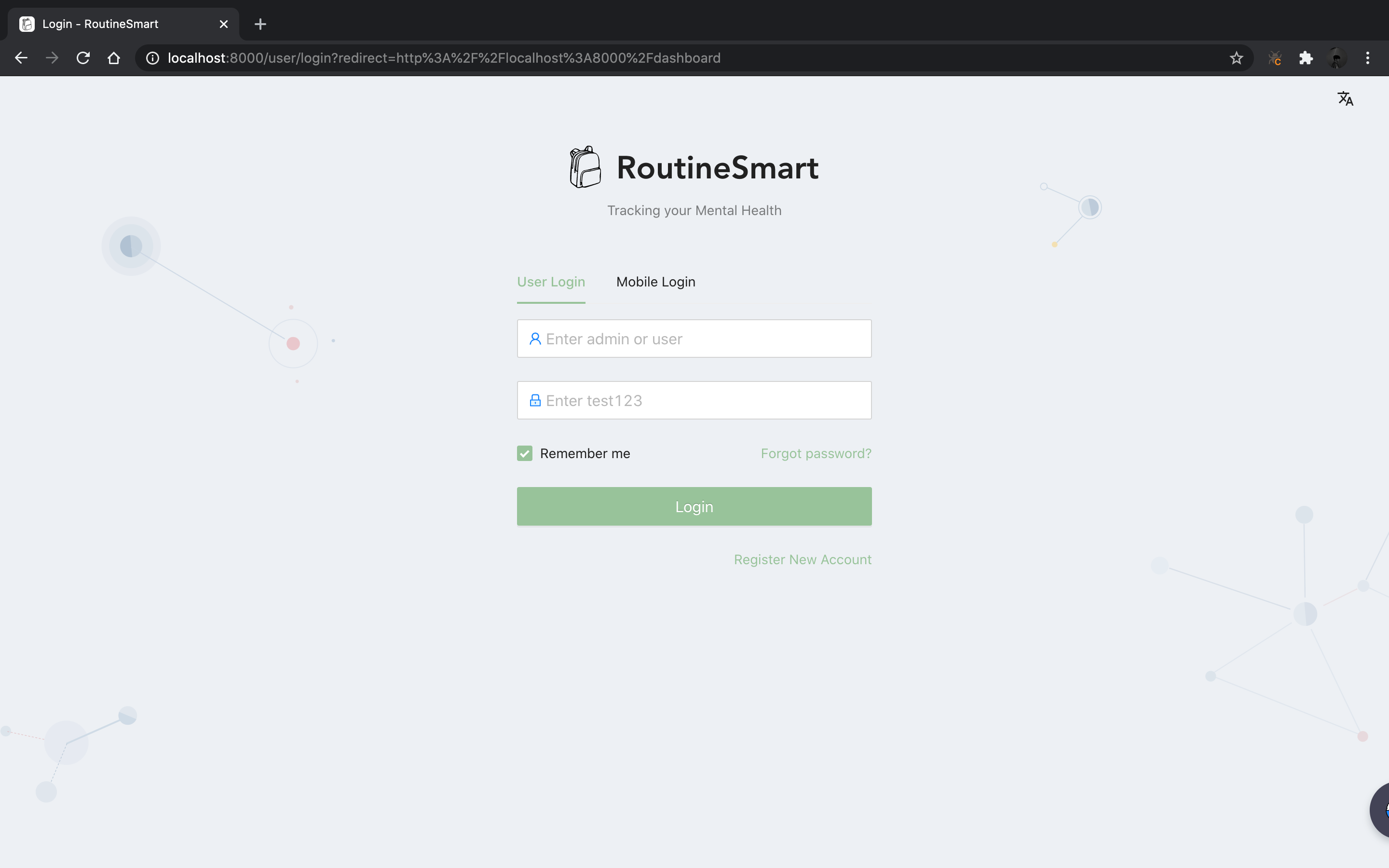Open the browser extensions puzzle icon
The height and width of the screenshot is (868, 1389).
coord(1306,58)
